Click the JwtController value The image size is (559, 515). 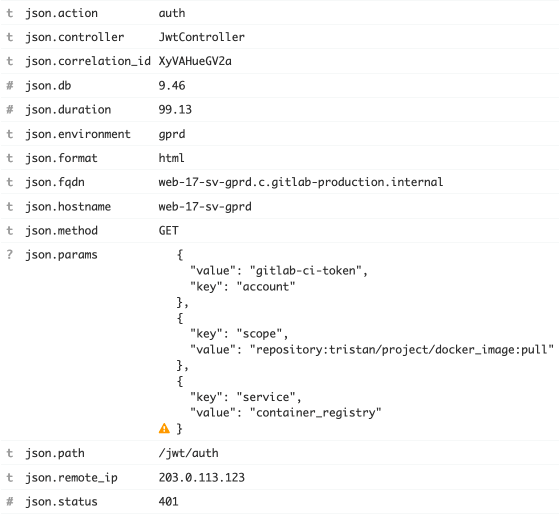(202, 37)
